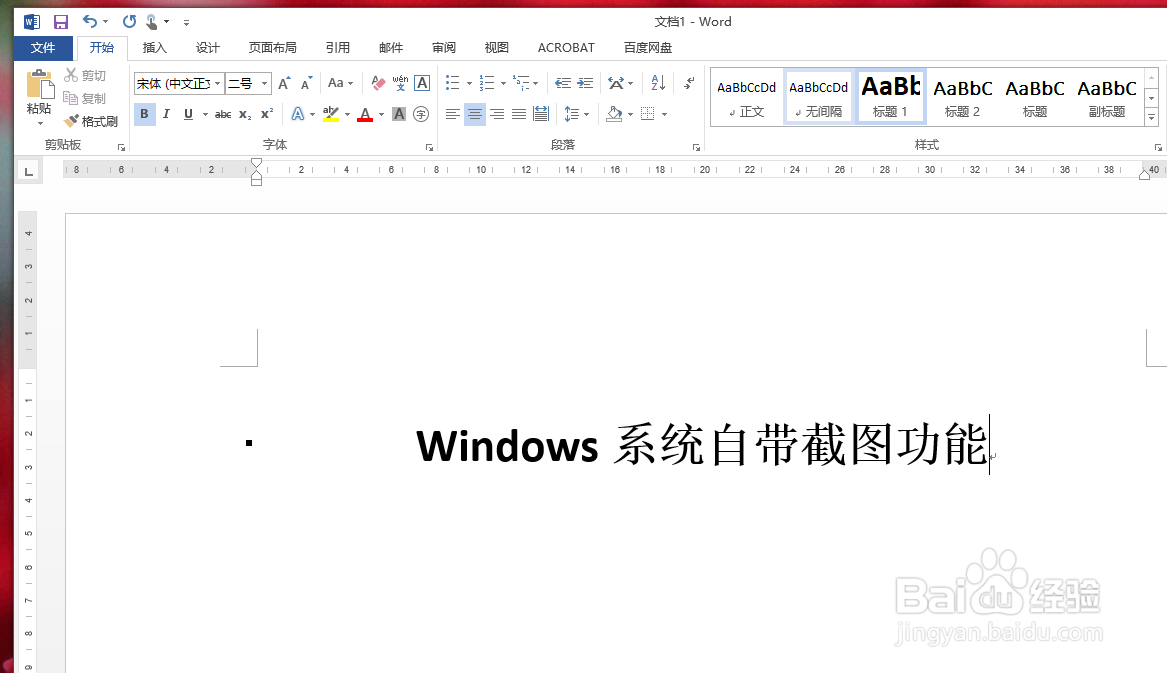The height and width of the screenshot is (673, 1167).
Task: Switch to the 审阅 tab
Action: pyautogui.click(x=444, y=48)
